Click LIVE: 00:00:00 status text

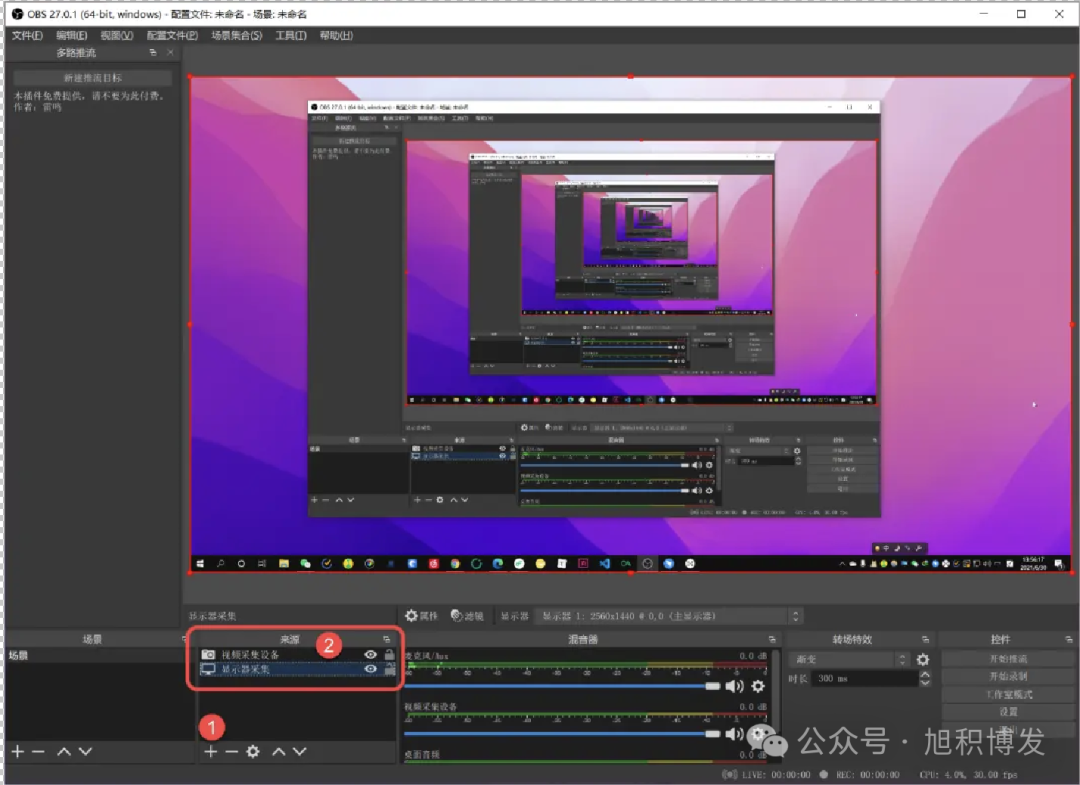point(776,775)
